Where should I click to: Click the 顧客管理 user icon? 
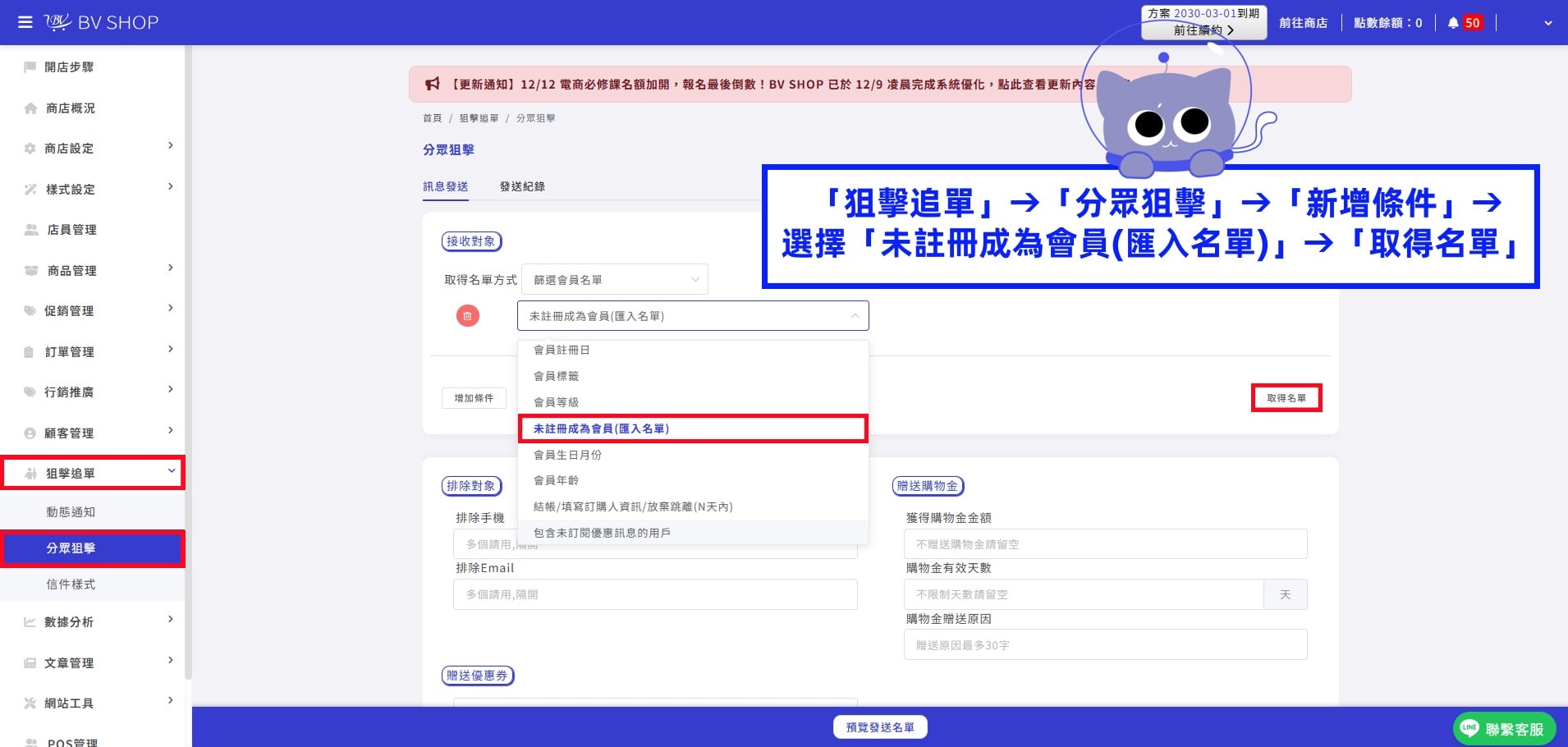(x=30, y=433)
